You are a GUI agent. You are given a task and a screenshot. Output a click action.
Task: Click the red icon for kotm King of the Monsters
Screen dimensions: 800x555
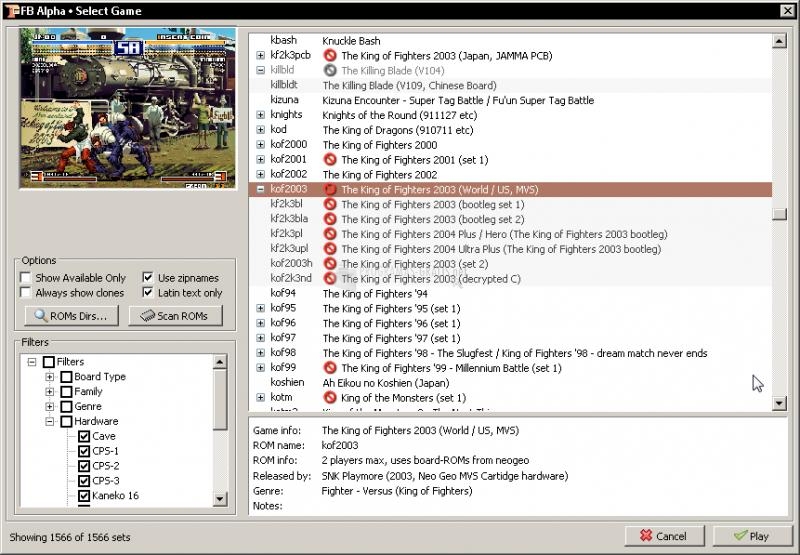330,397
